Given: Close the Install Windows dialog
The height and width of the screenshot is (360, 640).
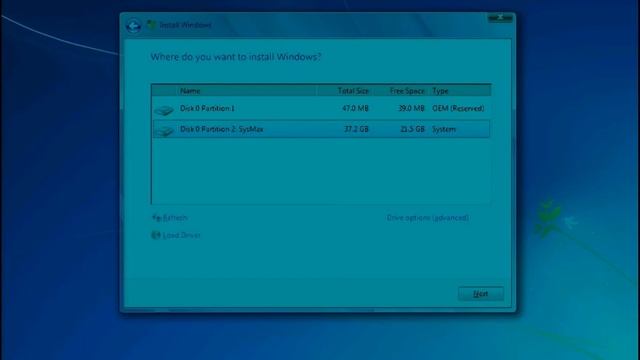Looking at the screenshot, I should pyautogui.click(x=500, y=18).
